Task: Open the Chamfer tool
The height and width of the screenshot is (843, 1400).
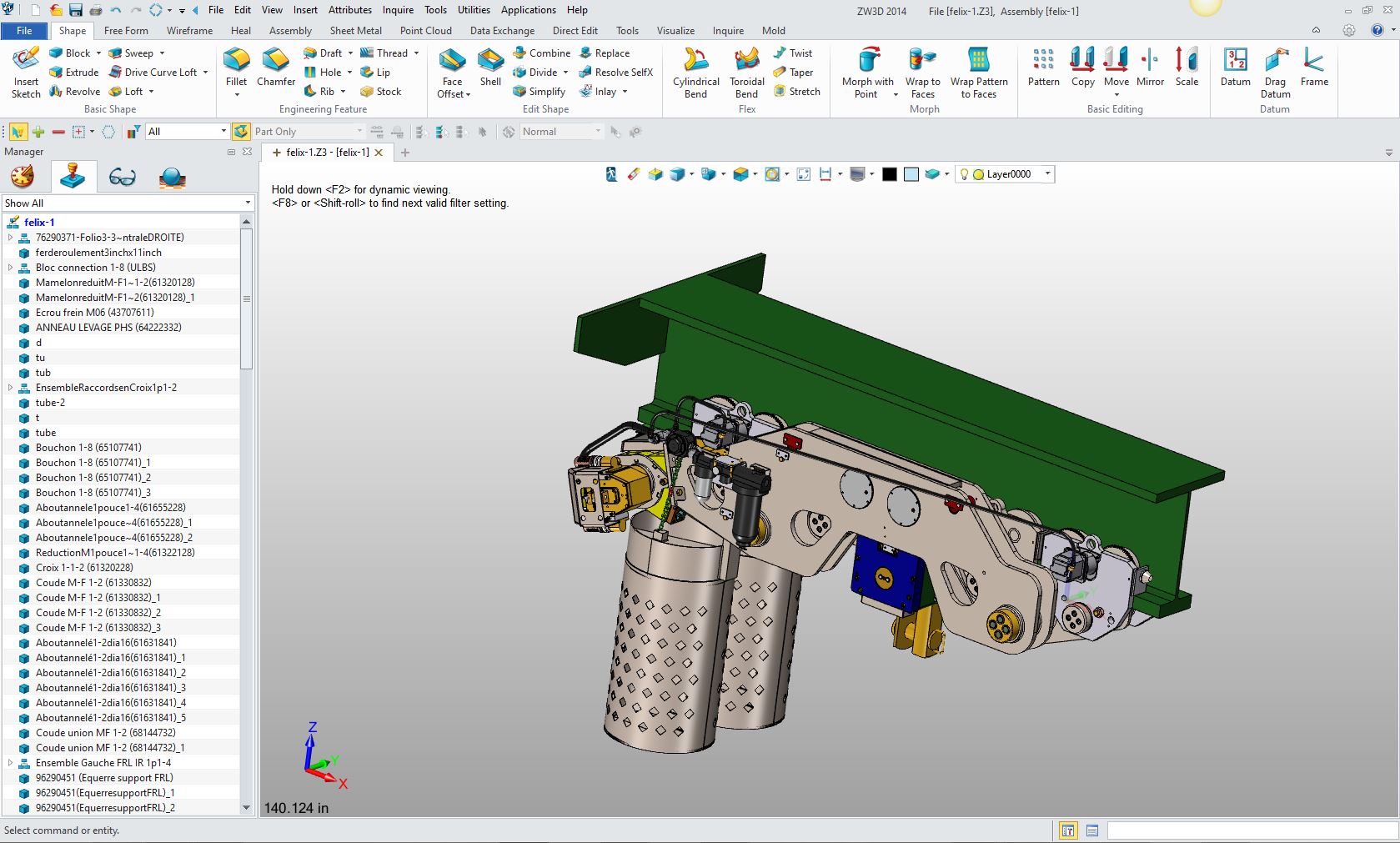Action: point(276,67)
